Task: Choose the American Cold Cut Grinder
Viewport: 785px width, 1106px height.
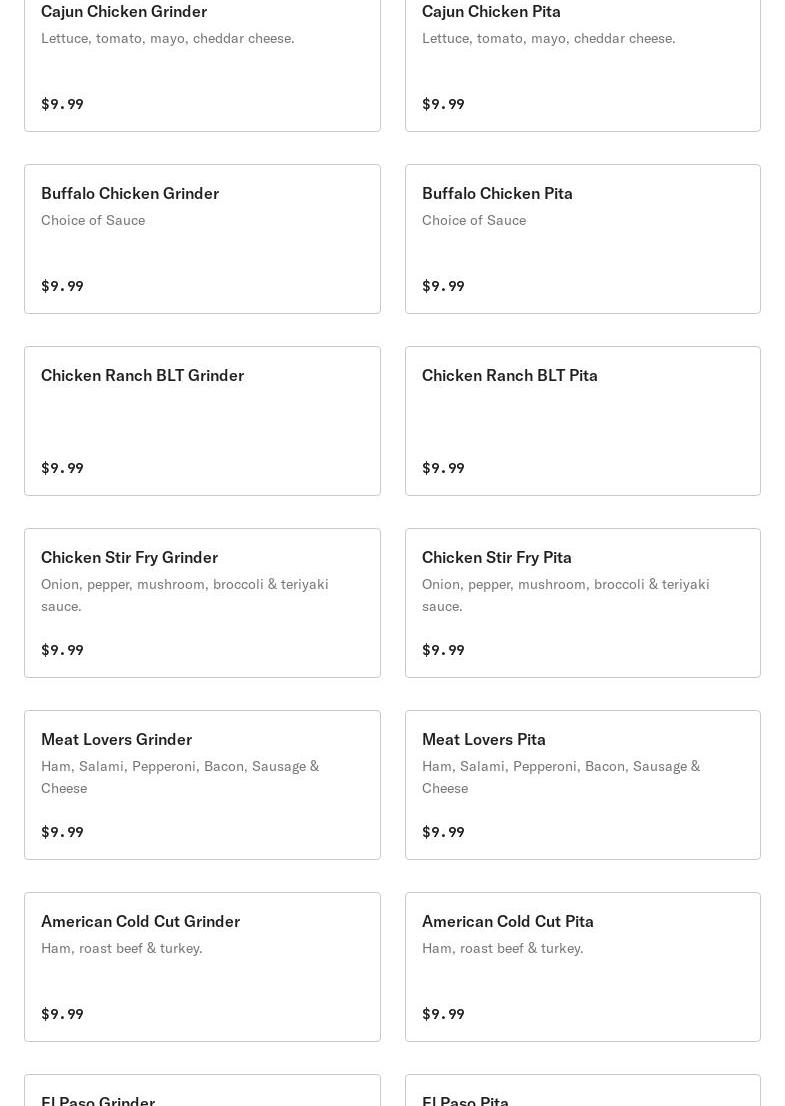Action: pos(140,921)
